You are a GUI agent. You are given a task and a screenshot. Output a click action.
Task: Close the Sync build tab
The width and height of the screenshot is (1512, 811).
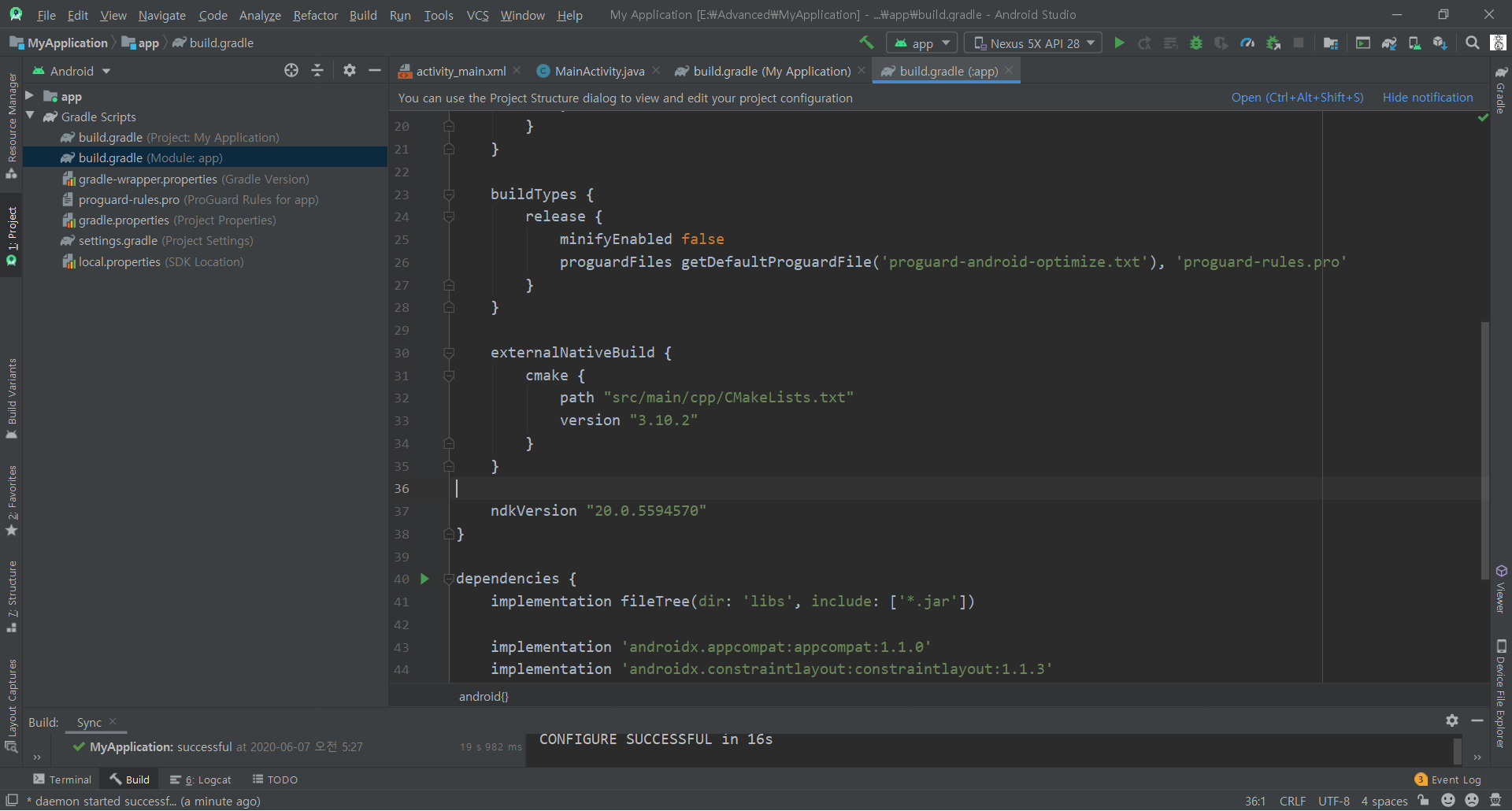click(113, 721)
